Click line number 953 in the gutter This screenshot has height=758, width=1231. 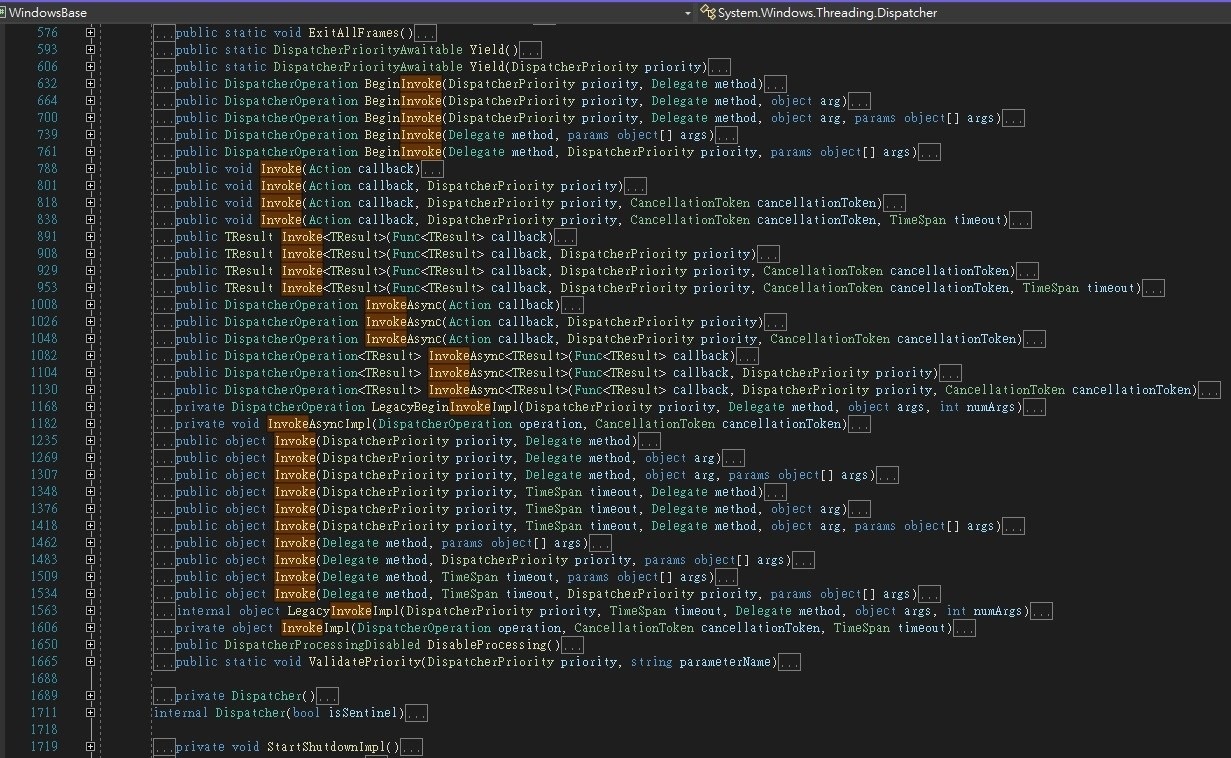(46, 288)
